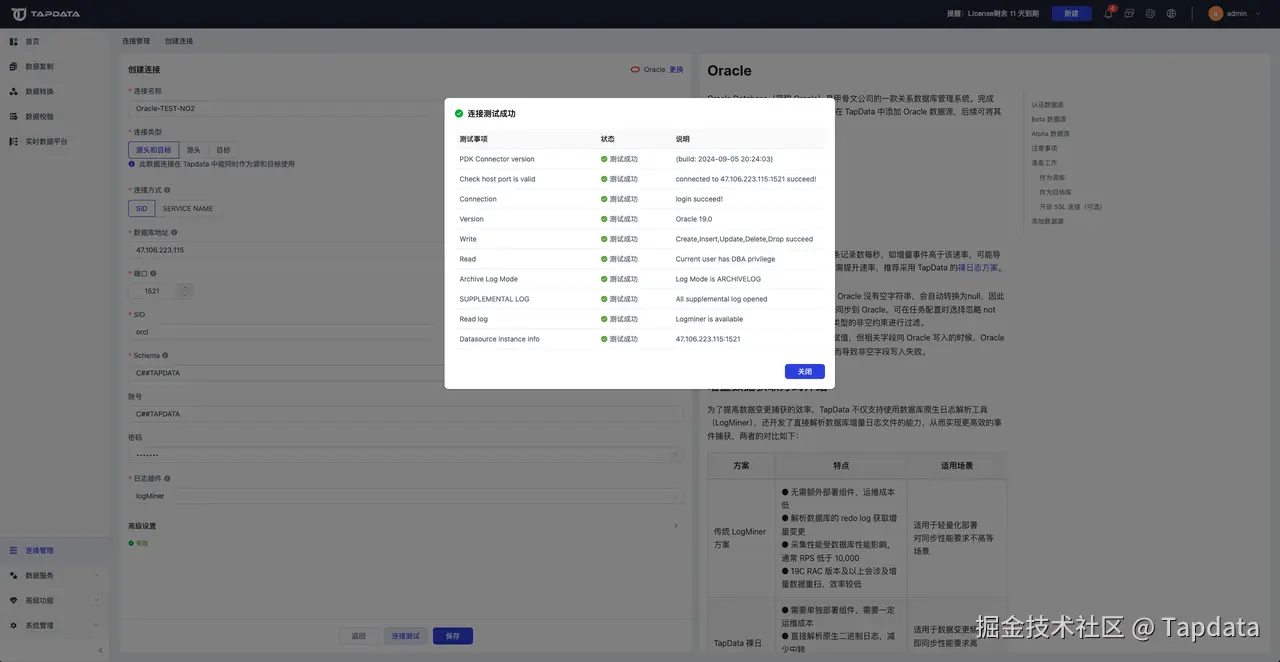The width and height of the screenshot is (1280, 662).
Task: Click the 数据校验 sidebar icon
Action: click(14, 116)
